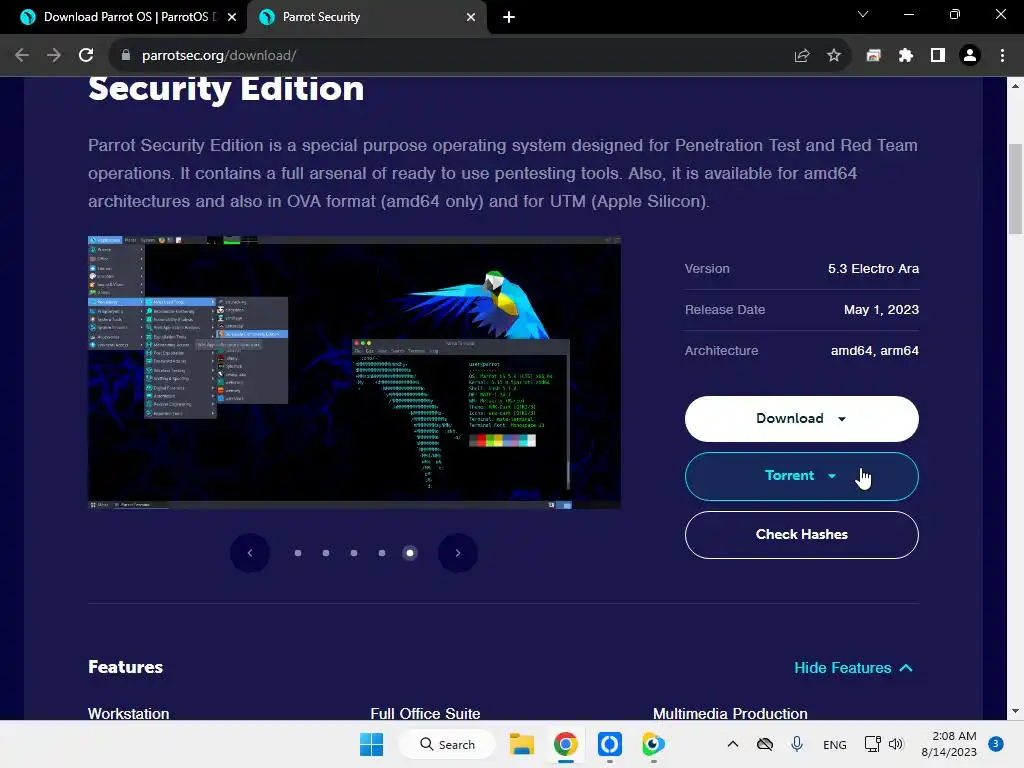Open a new browser tab
The height and width of the screenshot is (768, 1024).
coord(509,17)
